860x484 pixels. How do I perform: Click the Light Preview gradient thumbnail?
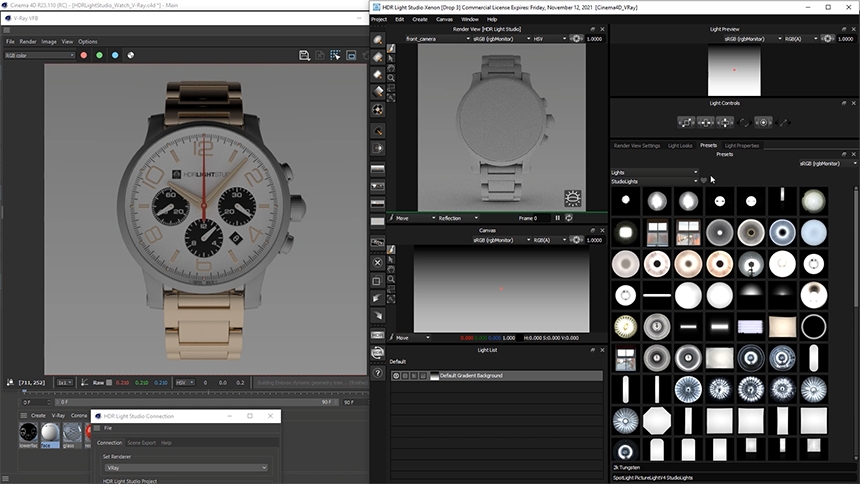coord(734,70)
